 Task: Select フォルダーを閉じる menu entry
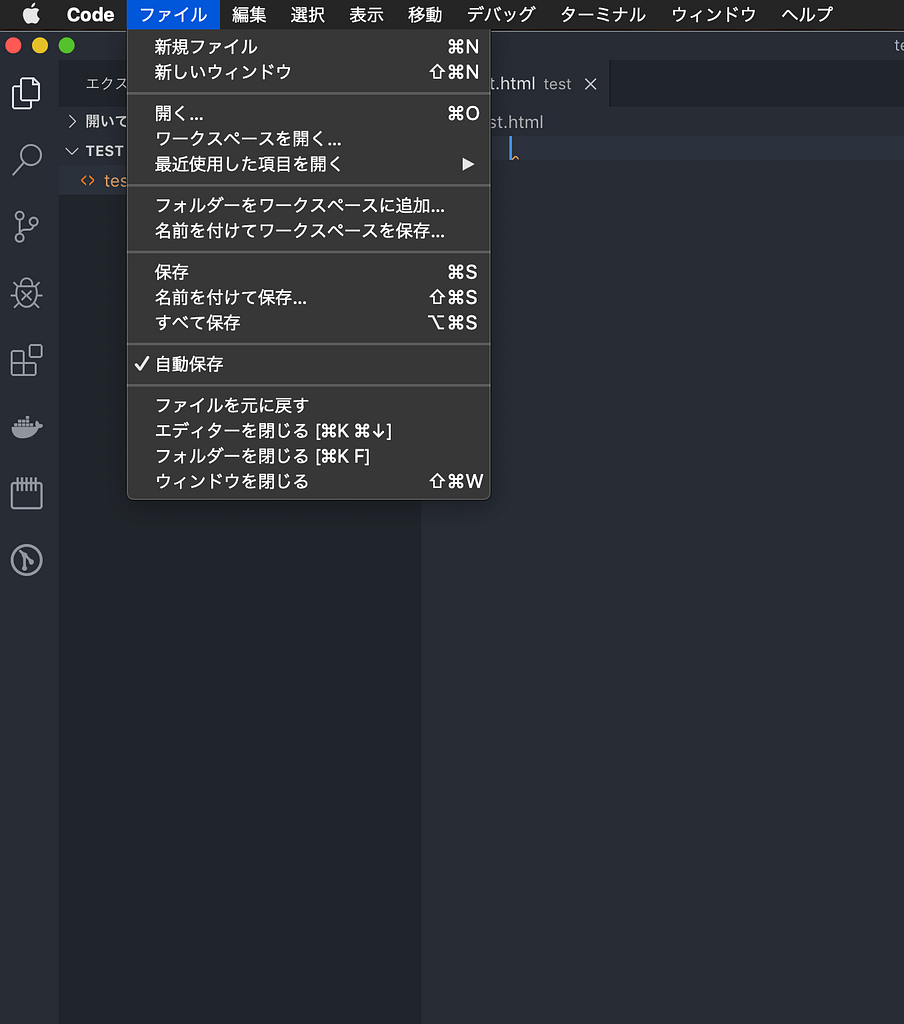(x=308, y=456)
